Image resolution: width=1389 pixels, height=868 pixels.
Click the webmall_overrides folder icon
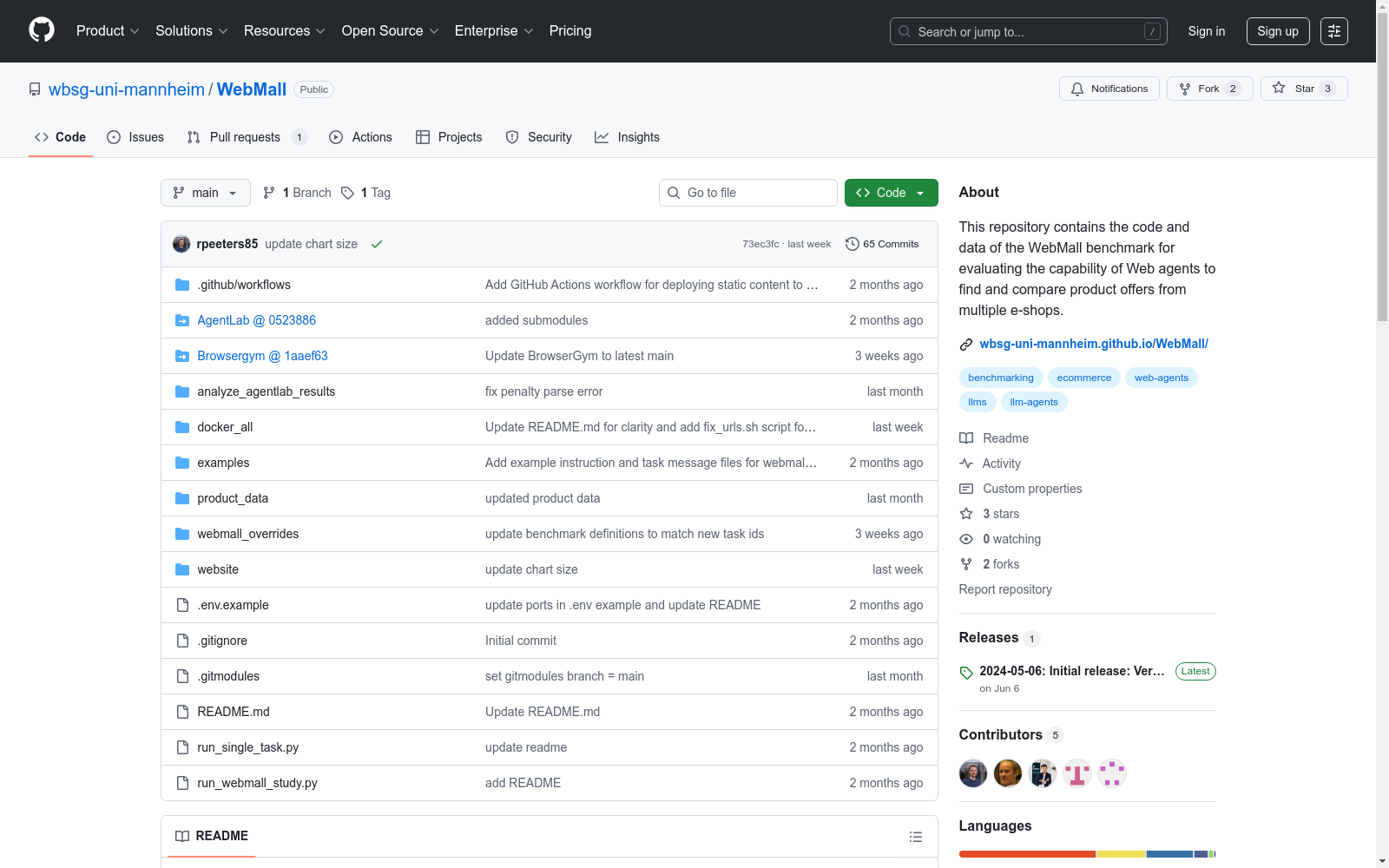(182, 534)
